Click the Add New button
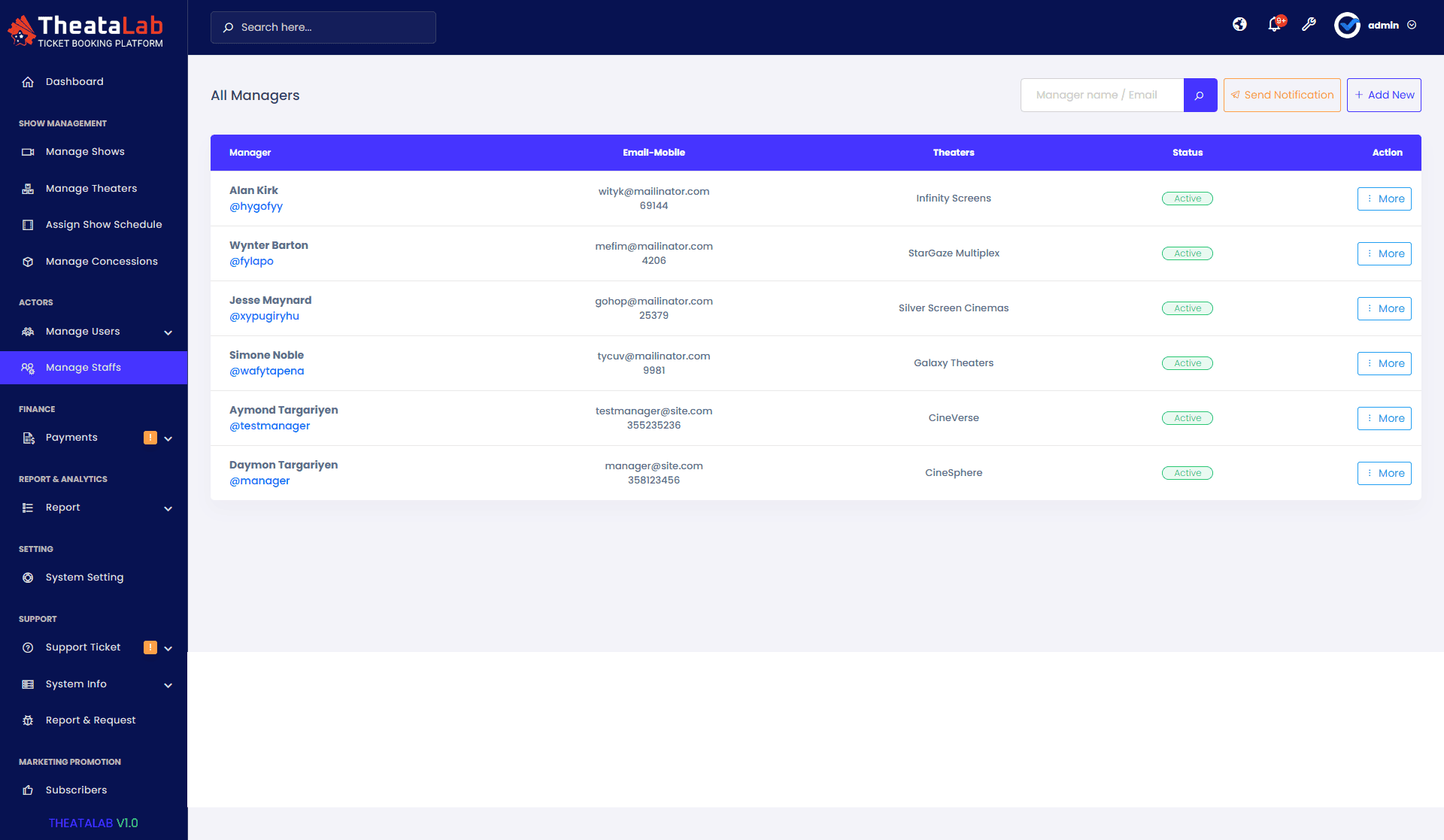This screenshot has width=1444, height=840. pyautogui.click(x=1383, y=96)
